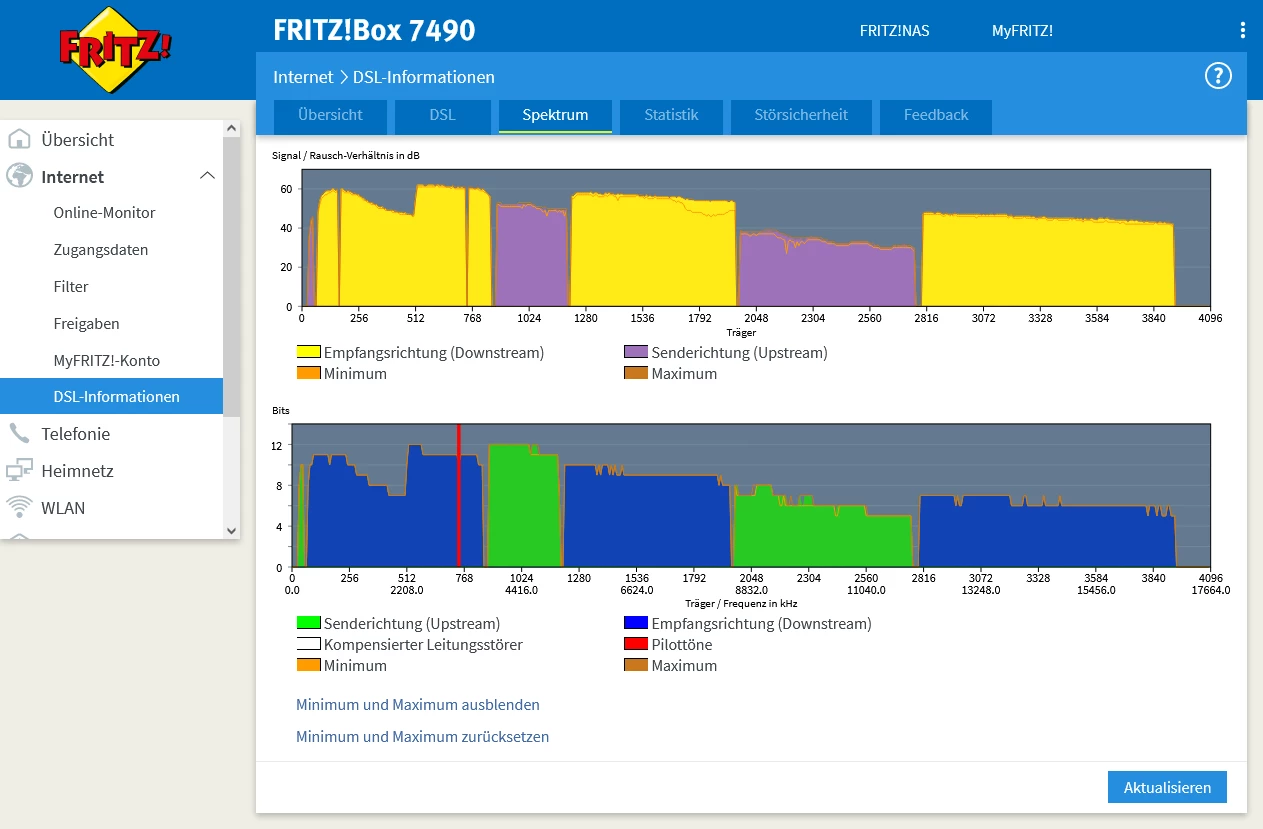This screenshot has height=829, width=1263.
Task: Click the WLAN wifi icon
Action: (19, 507)
